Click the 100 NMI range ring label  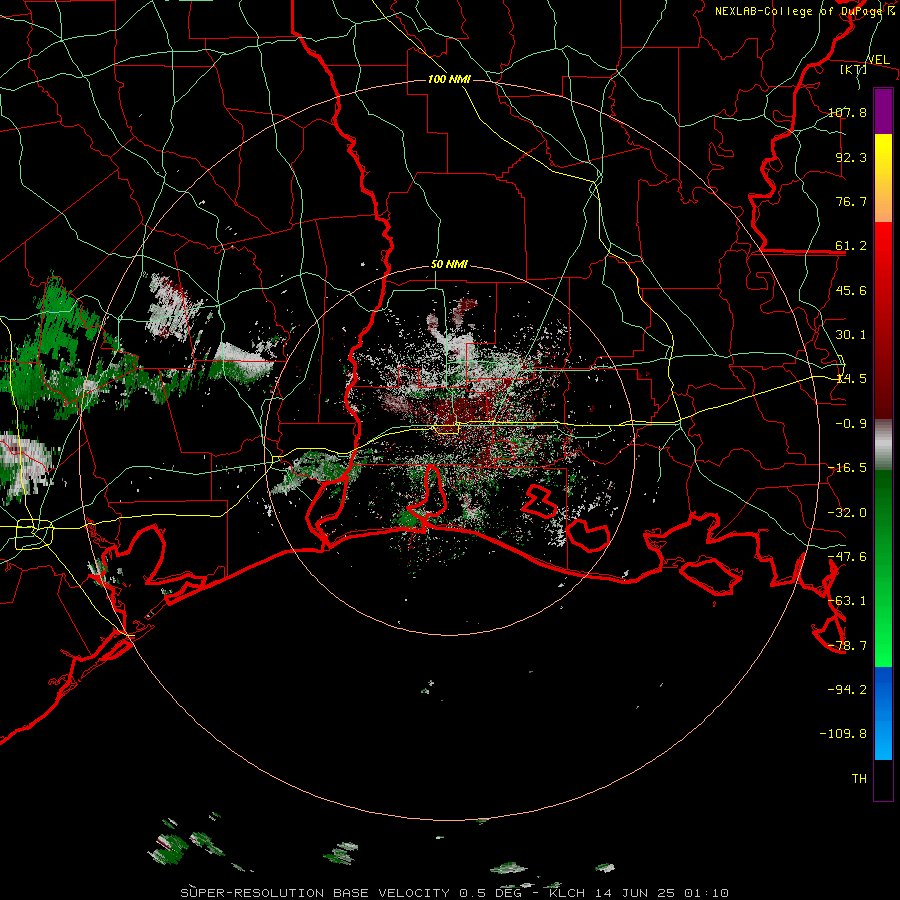449,79
